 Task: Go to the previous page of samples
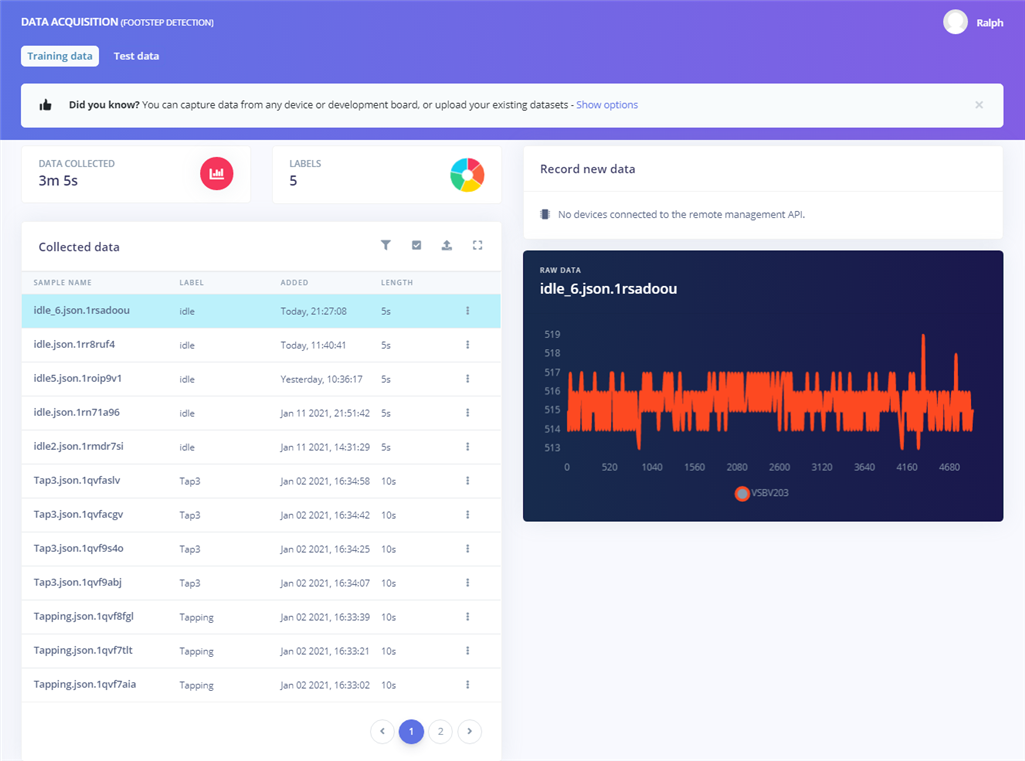point(382,731)
